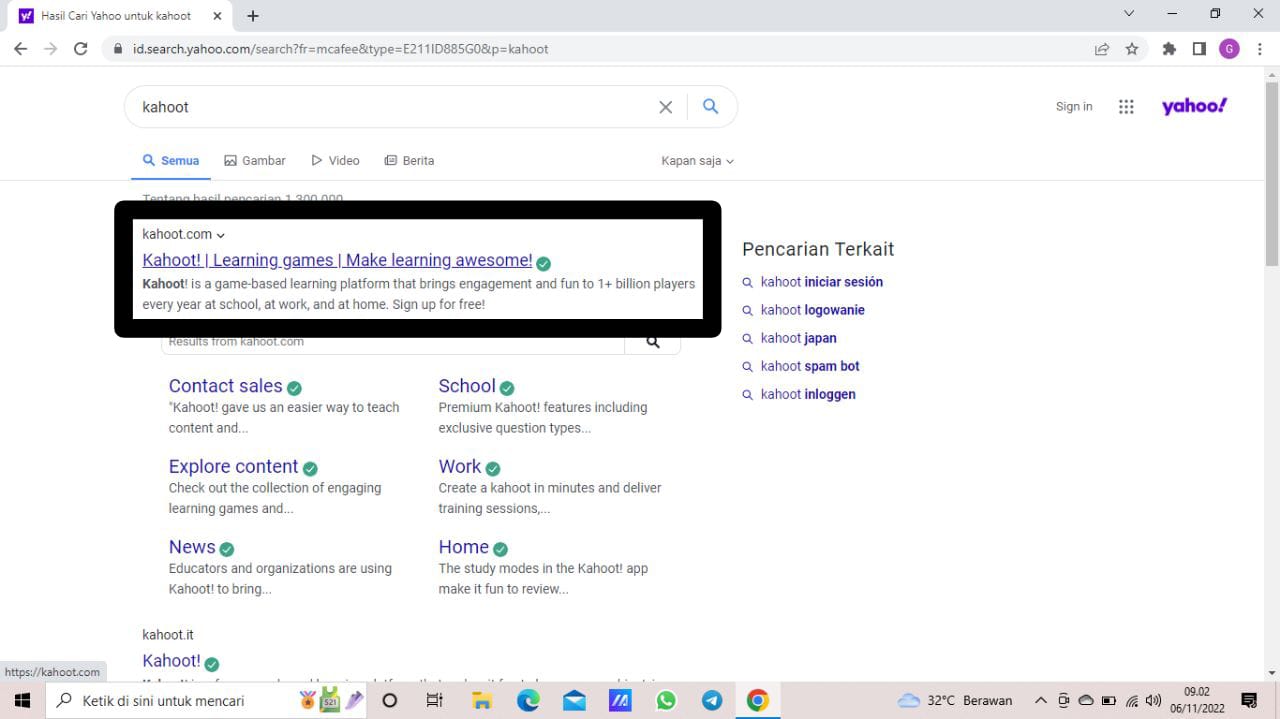Open Chrome tab search chevron
This screenshot has height=719, width=1280.
pos(1129,14)
